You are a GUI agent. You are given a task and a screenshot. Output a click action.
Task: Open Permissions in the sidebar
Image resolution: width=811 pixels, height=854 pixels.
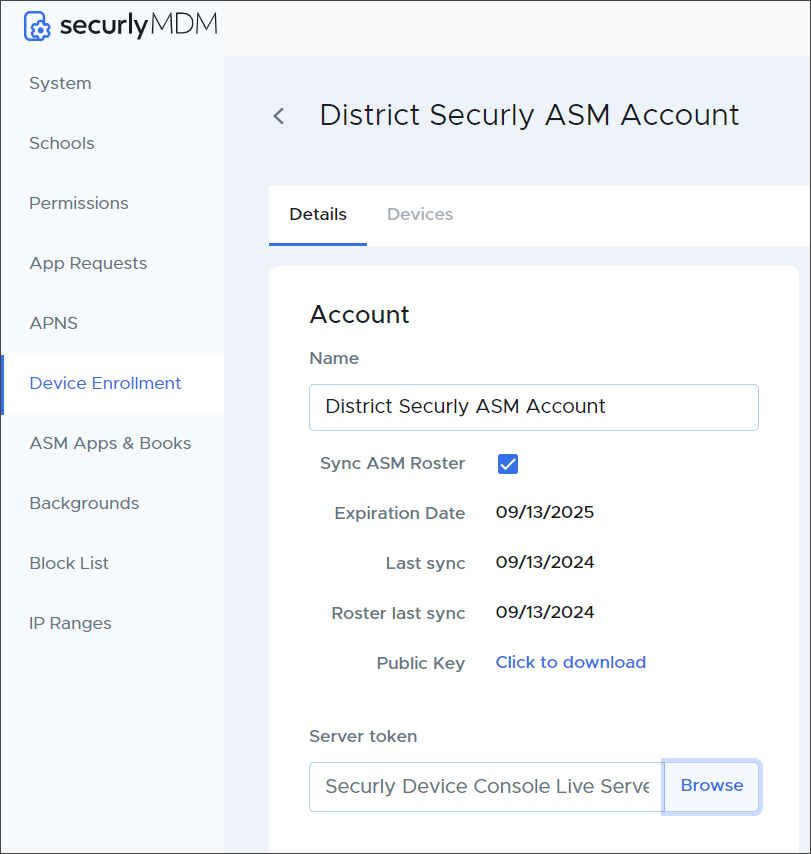(79, 203)
